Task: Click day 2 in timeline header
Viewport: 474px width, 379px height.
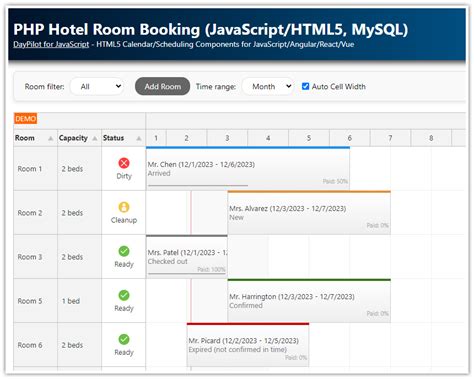Action: (x=187, y=138)
